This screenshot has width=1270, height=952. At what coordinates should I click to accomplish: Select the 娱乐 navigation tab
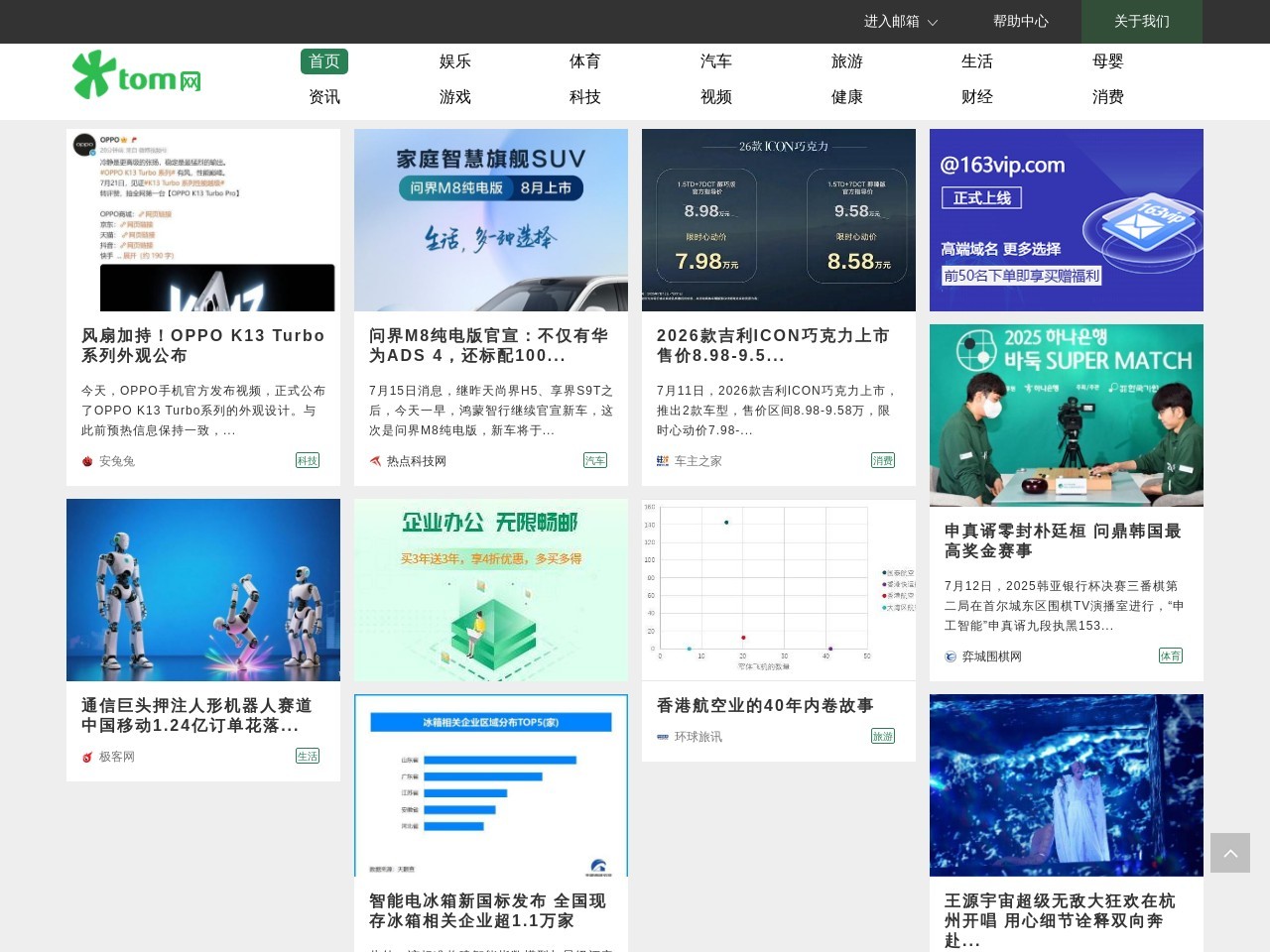[x=454, y=61]
